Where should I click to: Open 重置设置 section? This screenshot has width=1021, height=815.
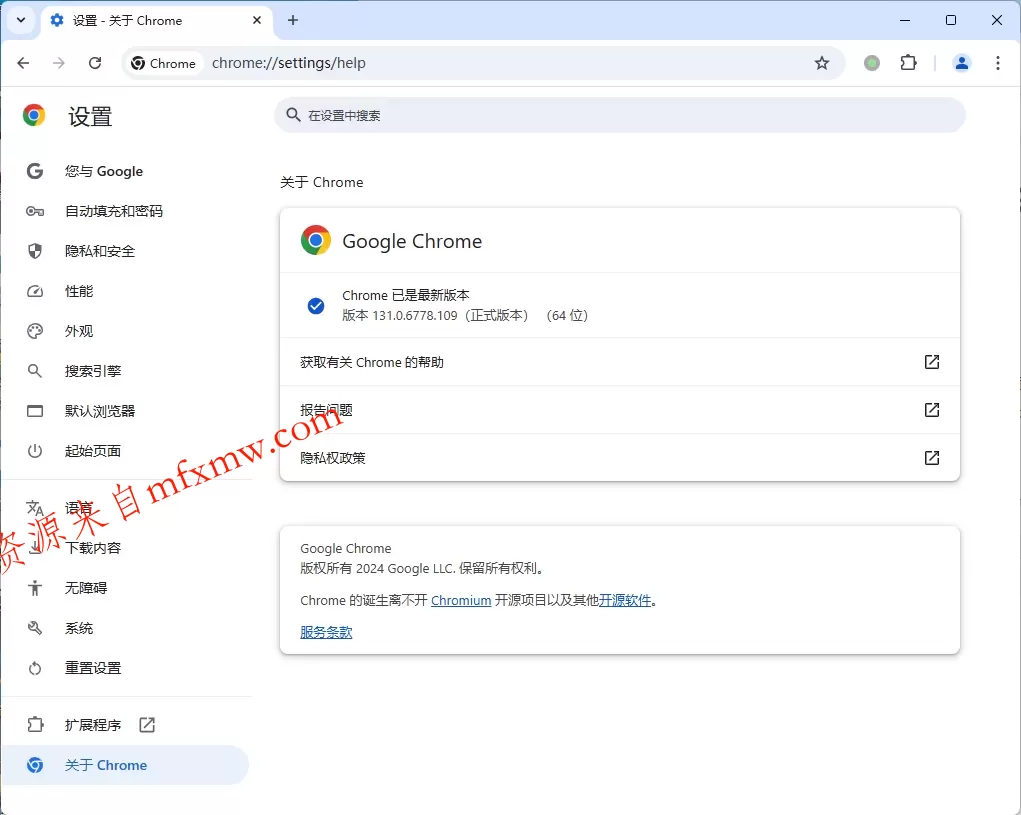point(127,668)
